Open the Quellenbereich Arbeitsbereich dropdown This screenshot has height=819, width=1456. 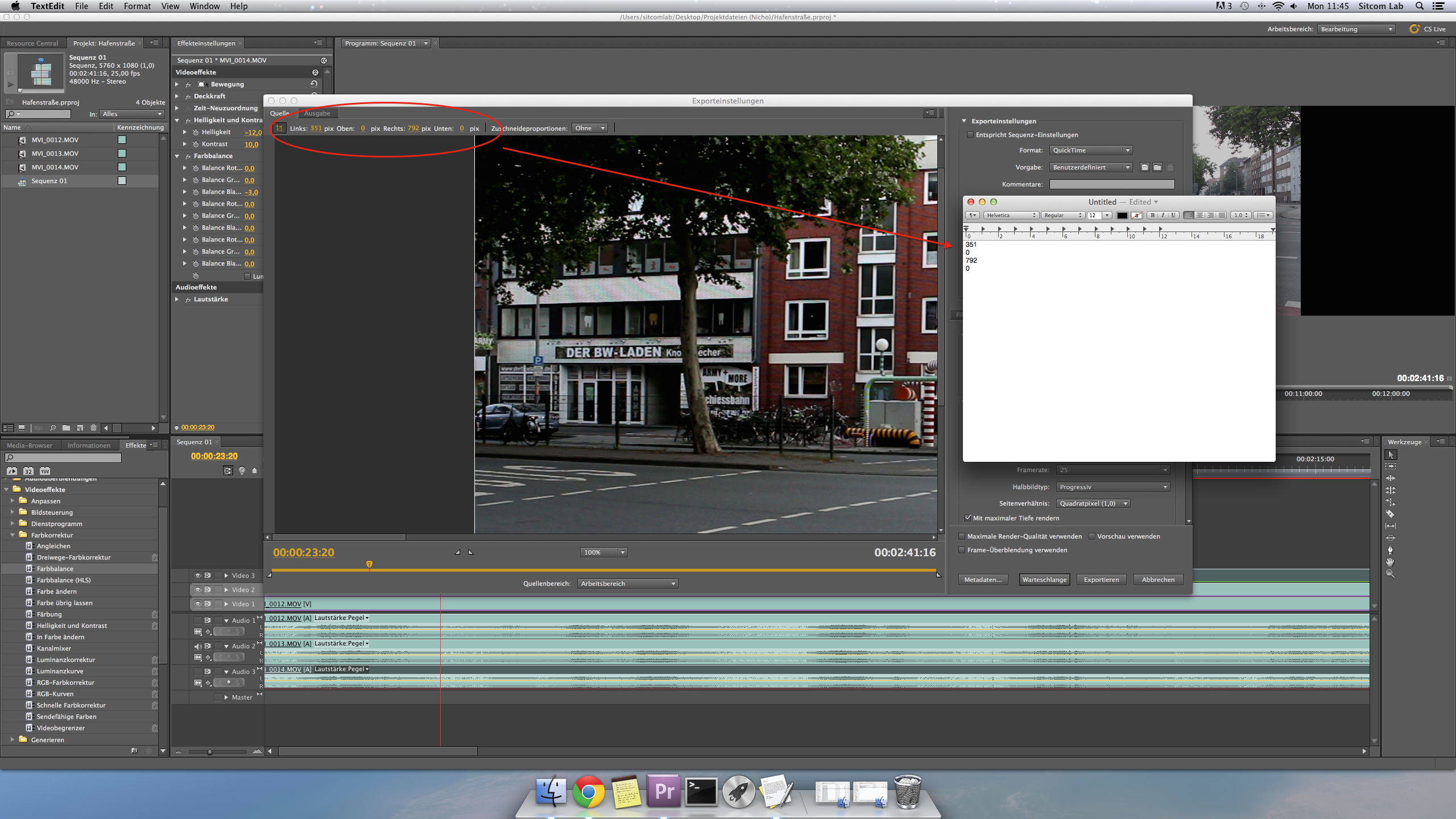(x=627, y=584)
